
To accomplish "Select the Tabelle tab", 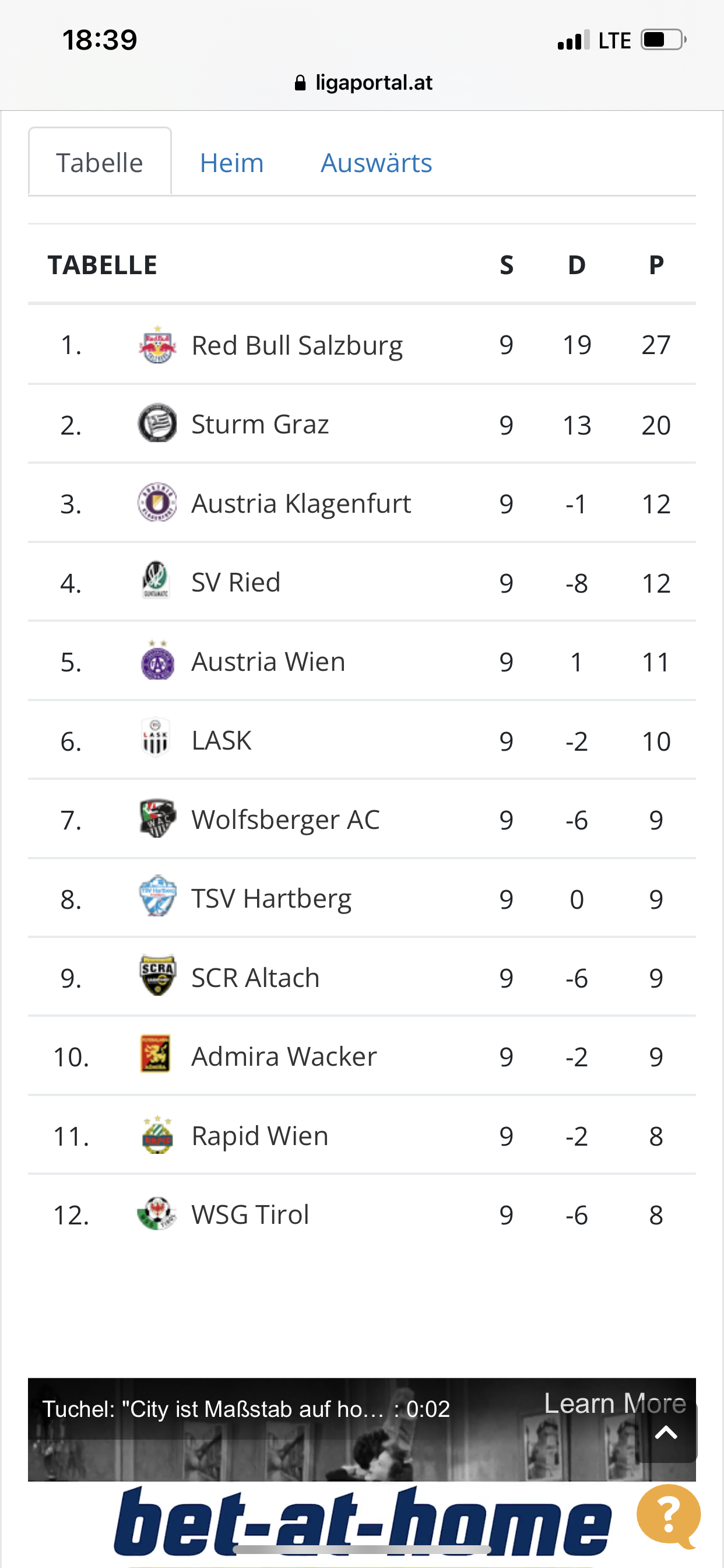I will coord(100,162).
